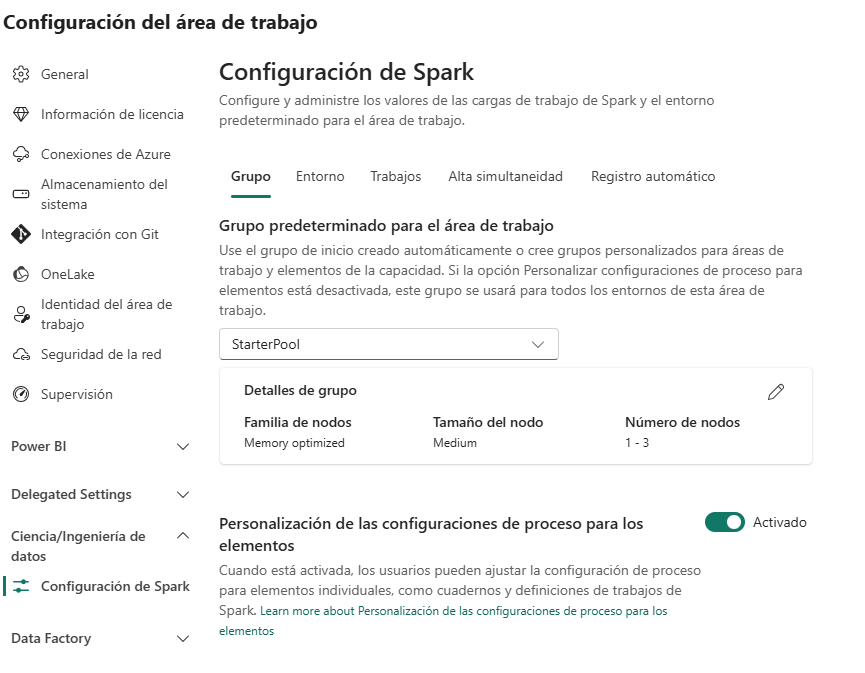
Task: Switch to the Entorno tab
Action: click(320, 176)
